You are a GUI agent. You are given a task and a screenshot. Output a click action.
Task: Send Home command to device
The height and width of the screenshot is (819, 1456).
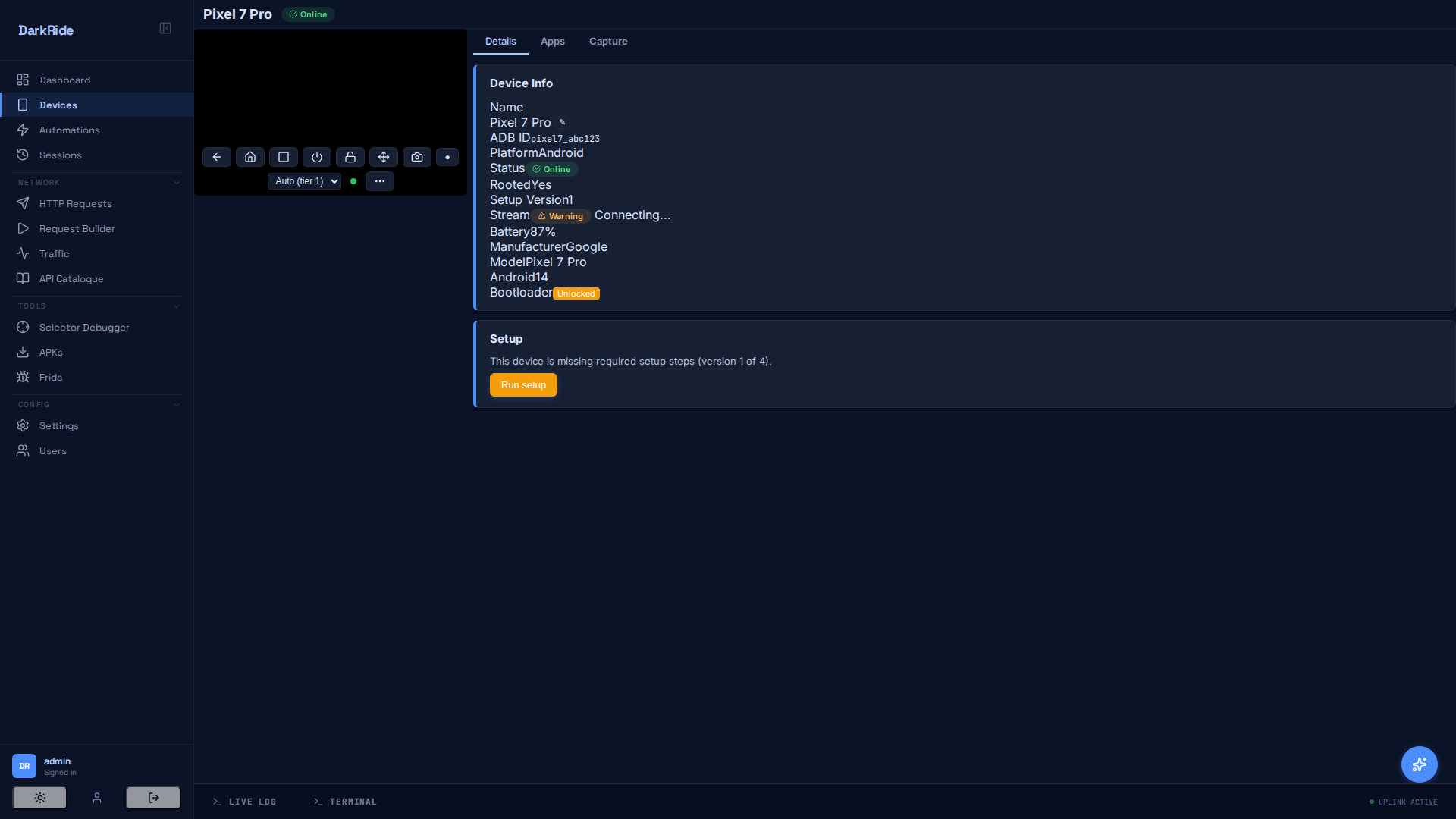tap(250, 157)
